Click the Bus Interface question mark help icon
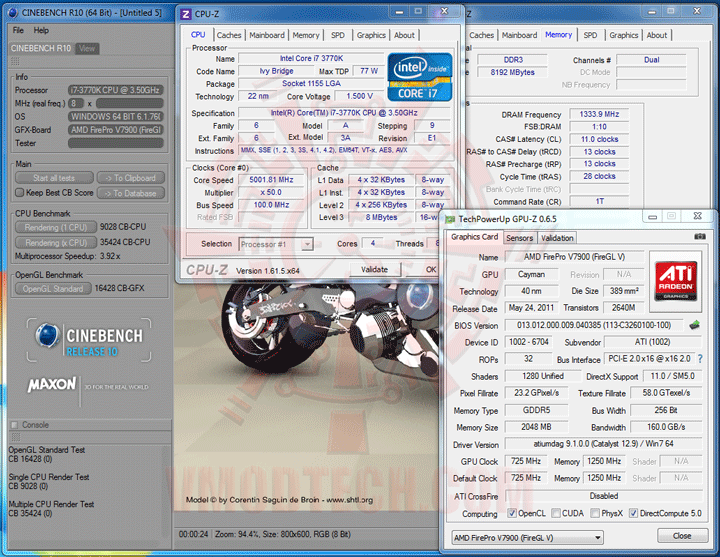Image resolution: width=720 pixels, height=557 pixels. coord(700,359)
